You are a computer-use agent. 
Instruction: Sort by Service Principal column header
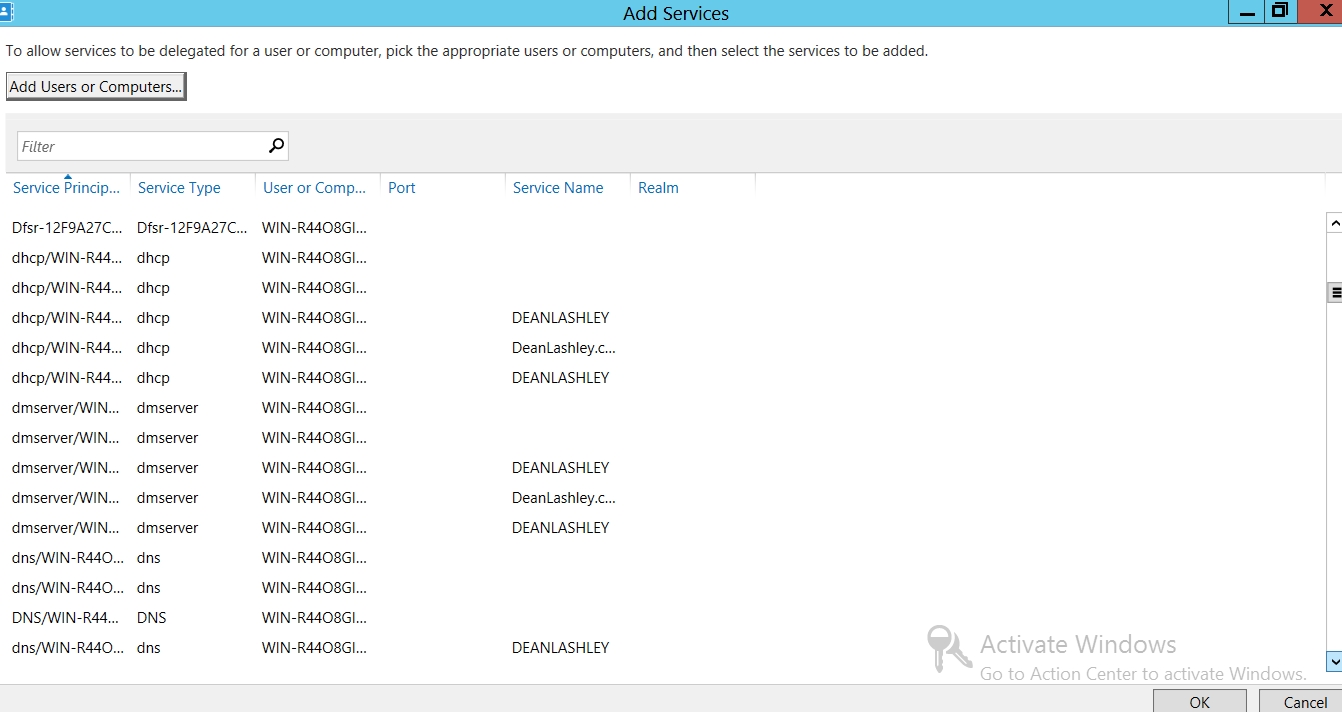tap(66, 188)
